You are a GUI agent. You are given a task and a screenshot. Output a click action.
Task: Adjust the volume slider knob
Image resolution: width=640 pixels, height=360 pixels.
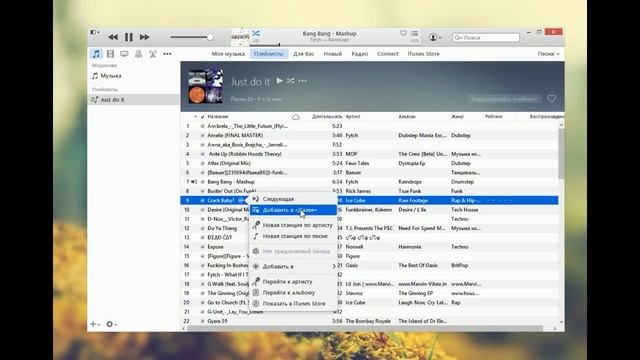pos(210,37)
